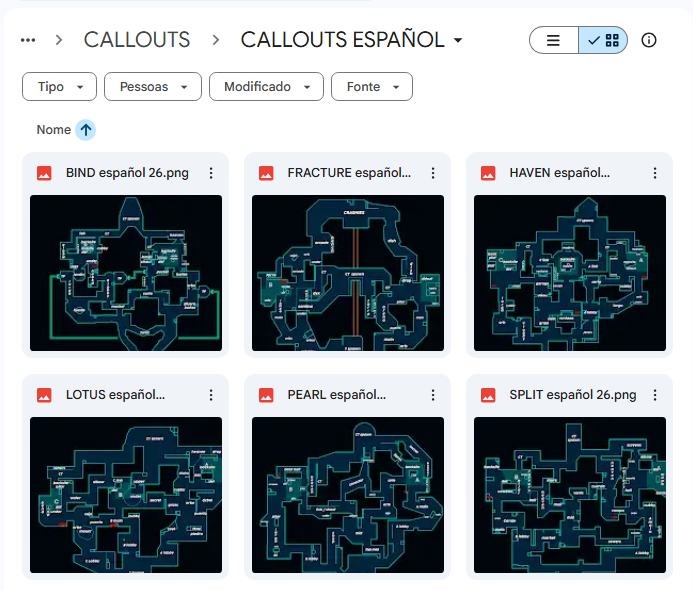Click the image icon of BIND español 26.png
Viewport: 693px width, 591px height.
tap(44, 173)
